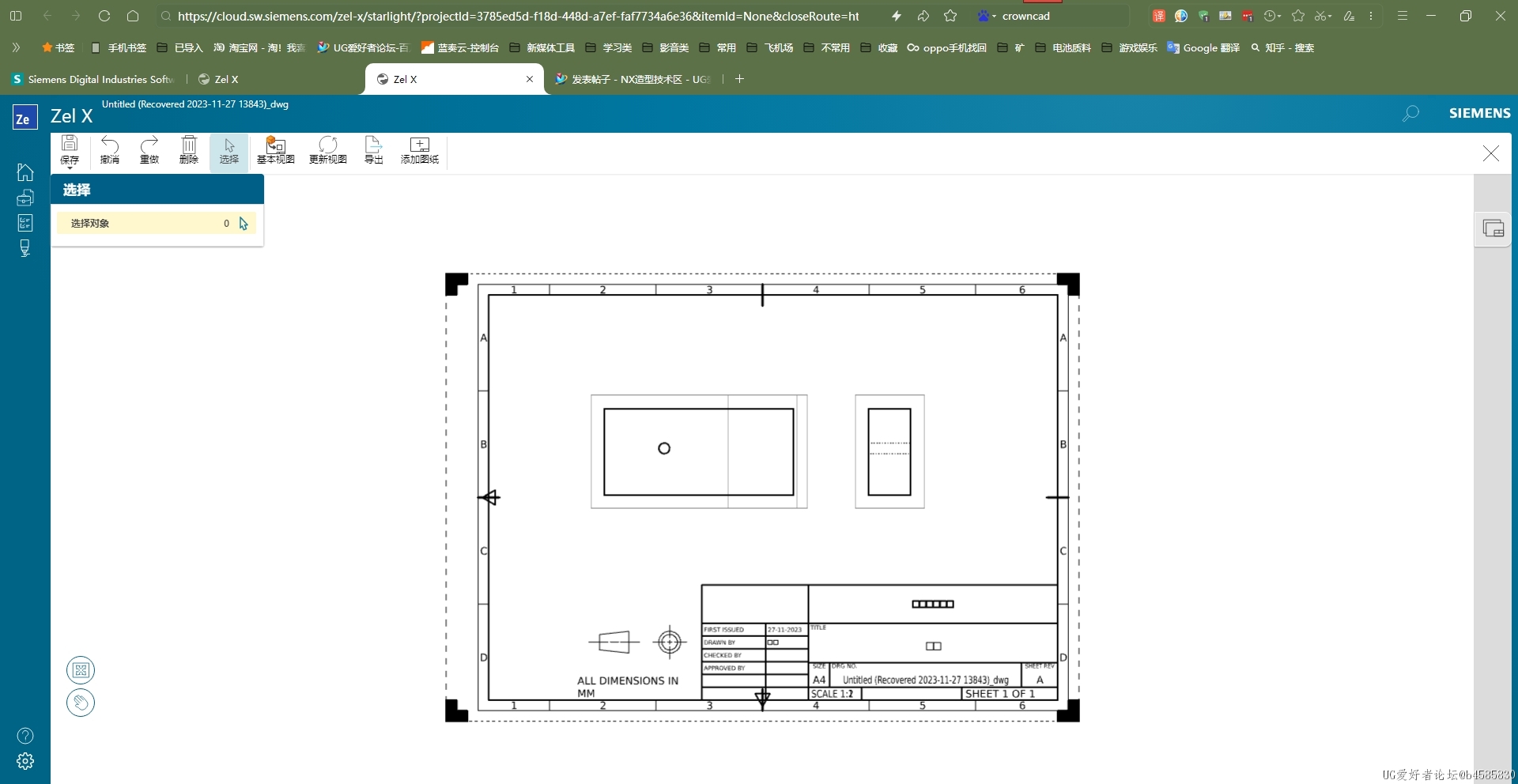Open the 书签 bookmarks star folder
Image resolution: width=1518 pixels, height=784 pixels.
(x=58, y=47)
